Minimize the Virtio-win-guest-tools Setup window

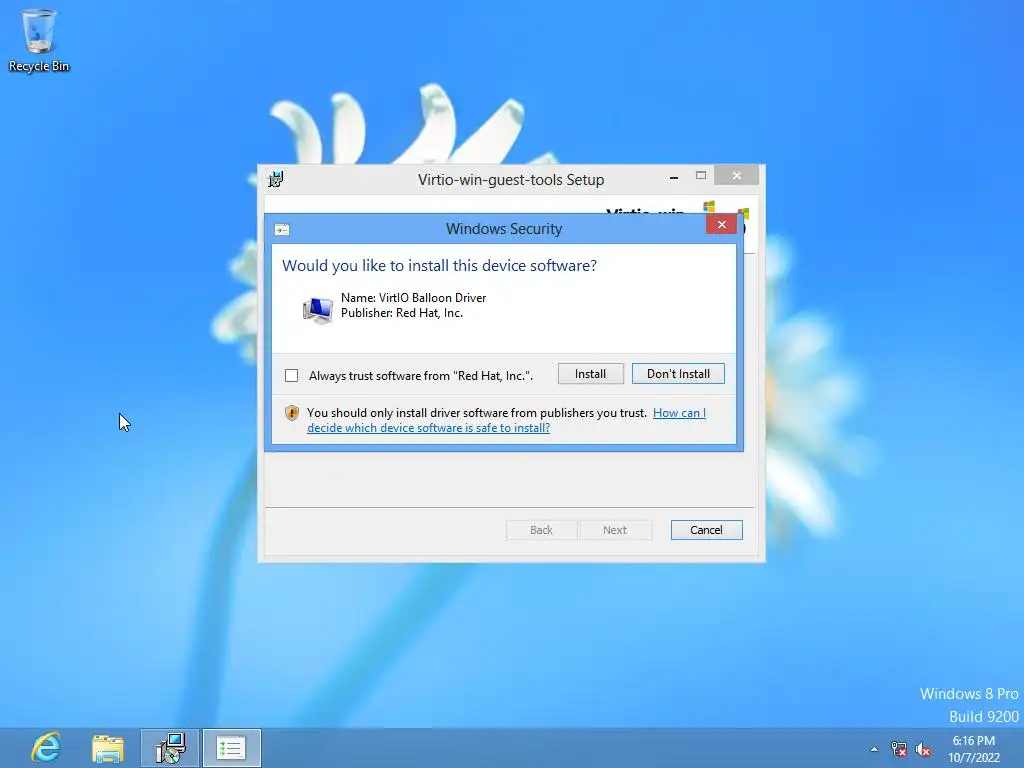(x=673, y=176)
